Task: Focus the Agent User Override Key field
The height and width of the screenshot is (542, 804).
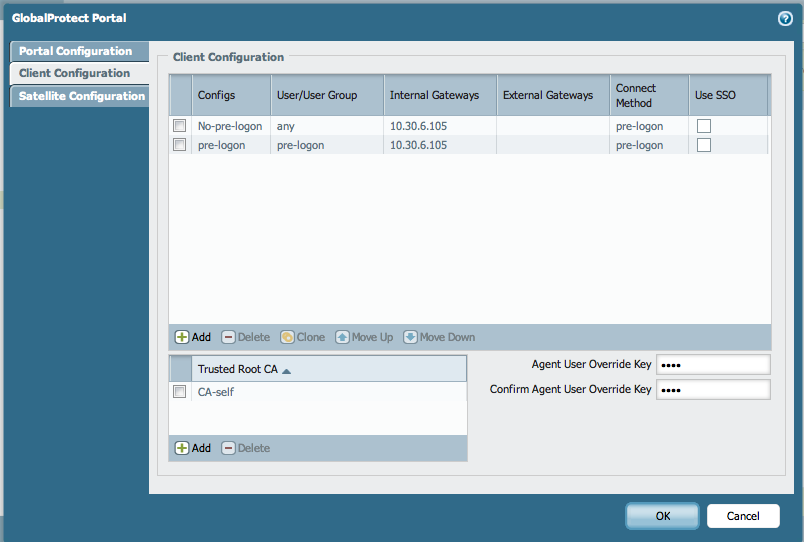Action: click(x=712, y=364)
